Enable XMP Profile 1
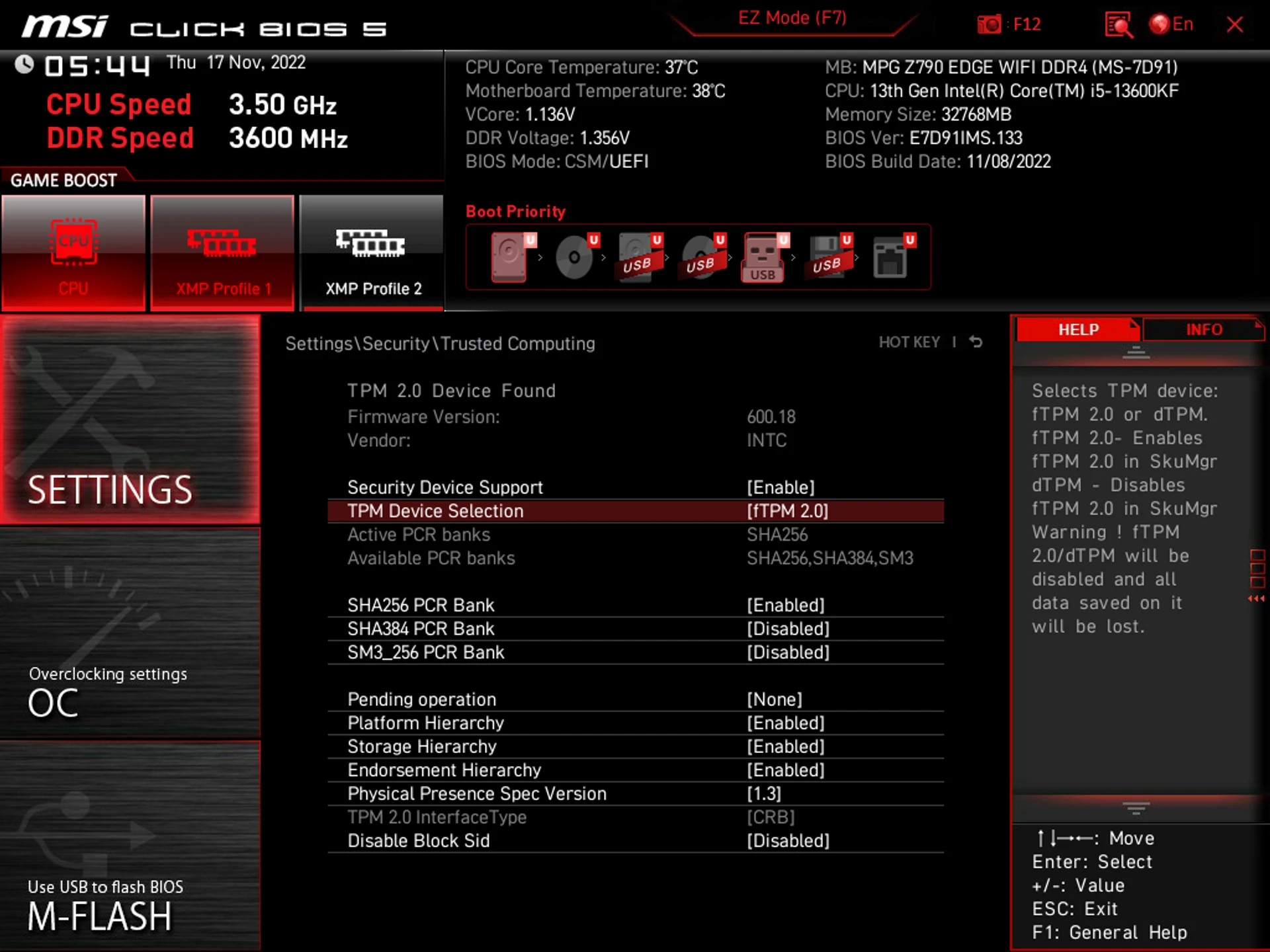Screen dimensions: 1270x952 click(222, 253)
